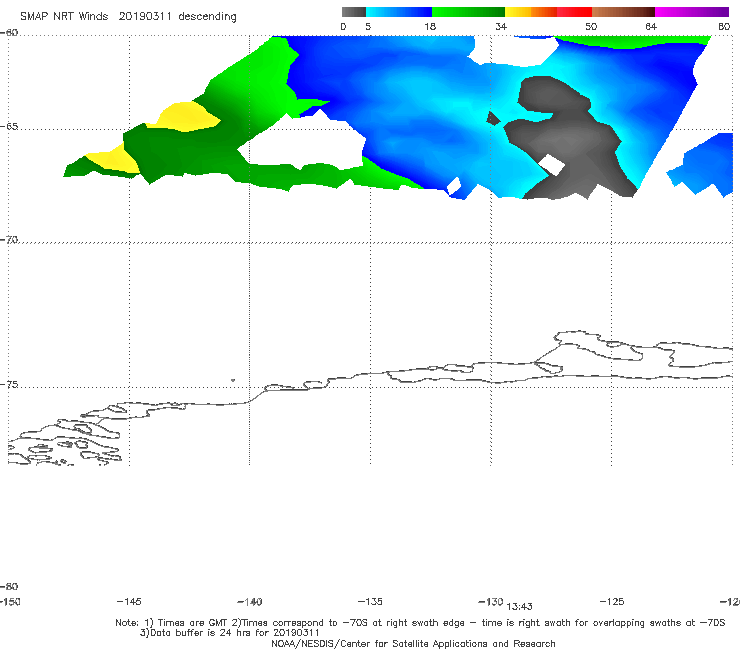The width and height of the screenshot is (740, 650).
Task: Click the longitude axis label '-145'
Action: tap(129, 601)
